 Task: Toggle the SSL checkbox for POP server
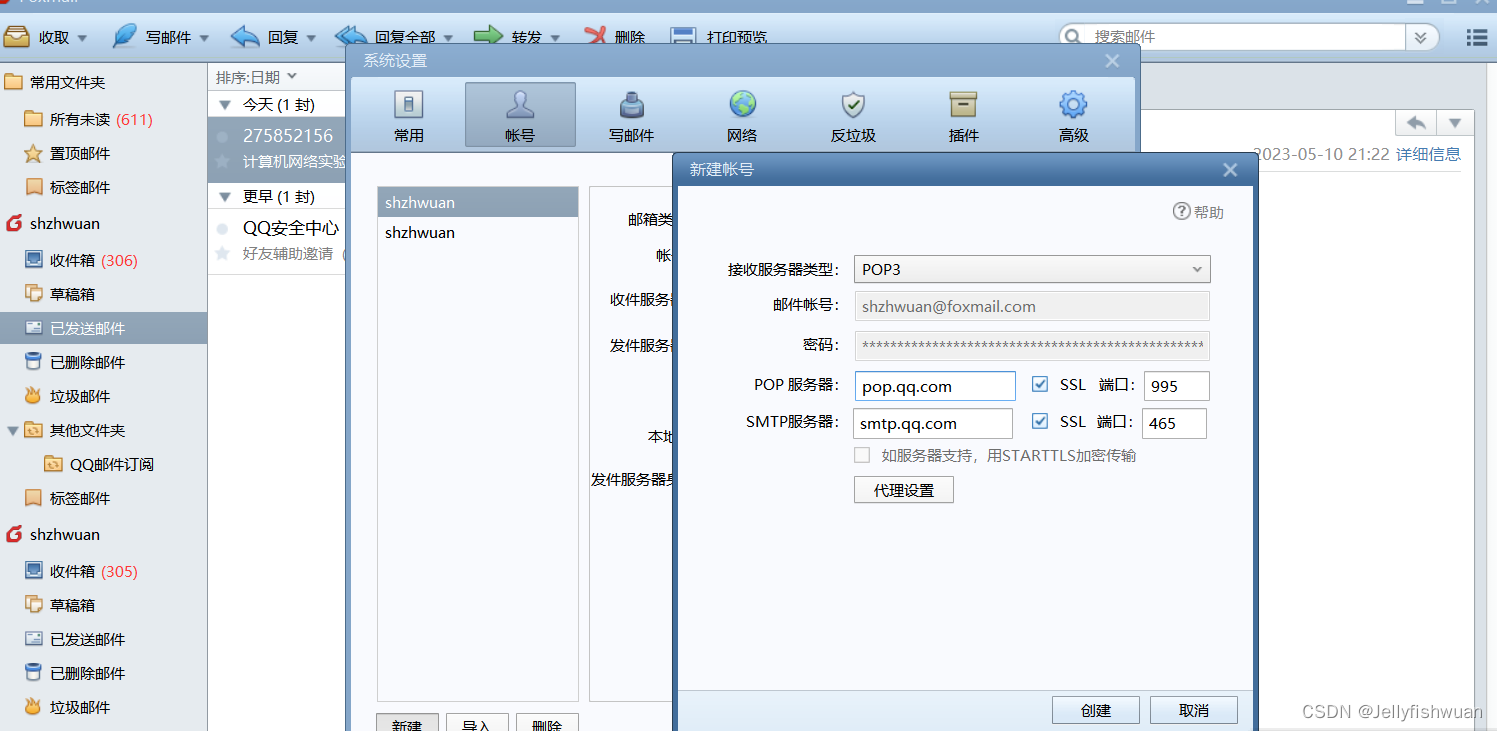(x=1040, y=385)
